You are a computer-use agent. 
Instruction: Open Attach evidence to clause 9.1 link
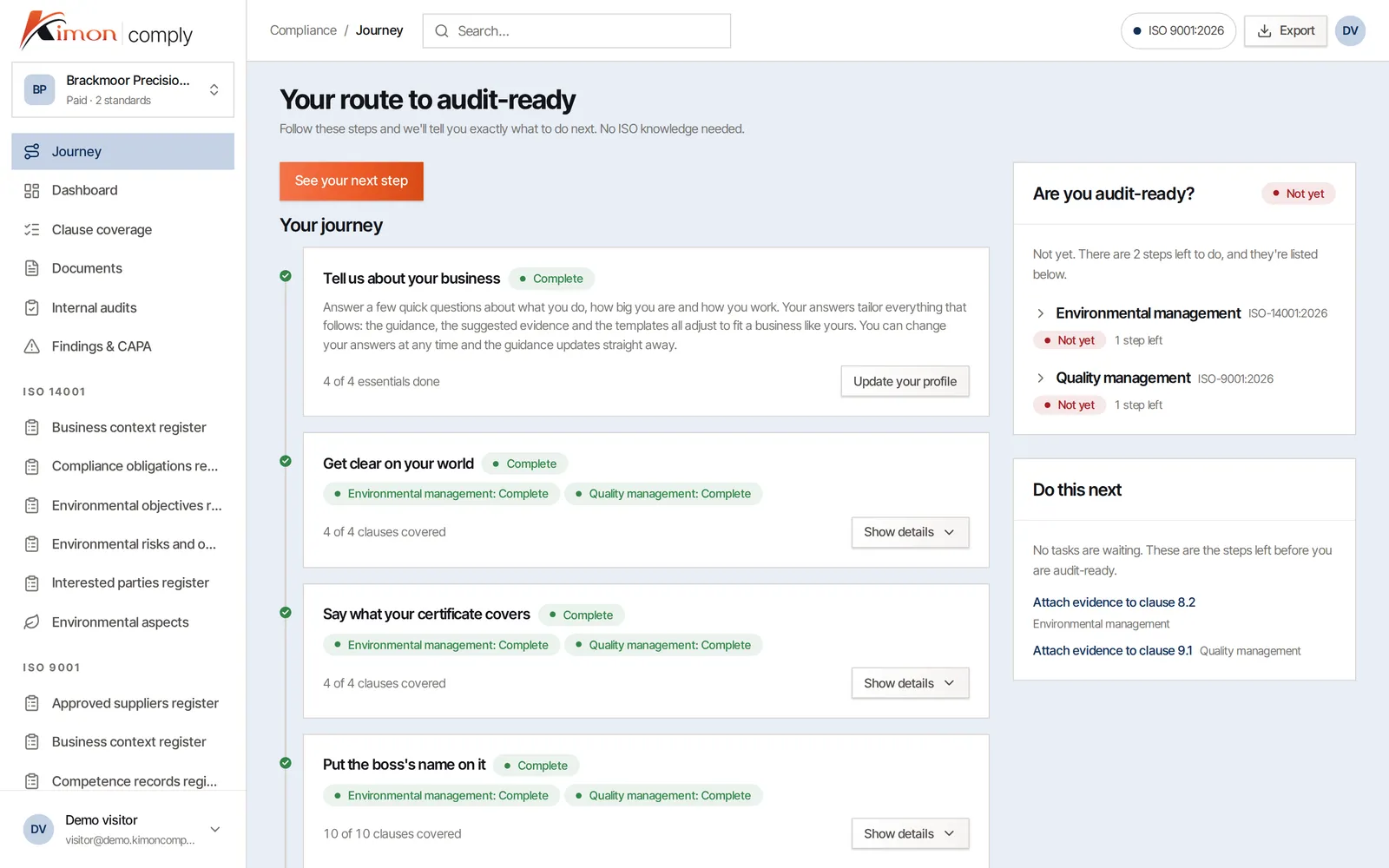1112,650
